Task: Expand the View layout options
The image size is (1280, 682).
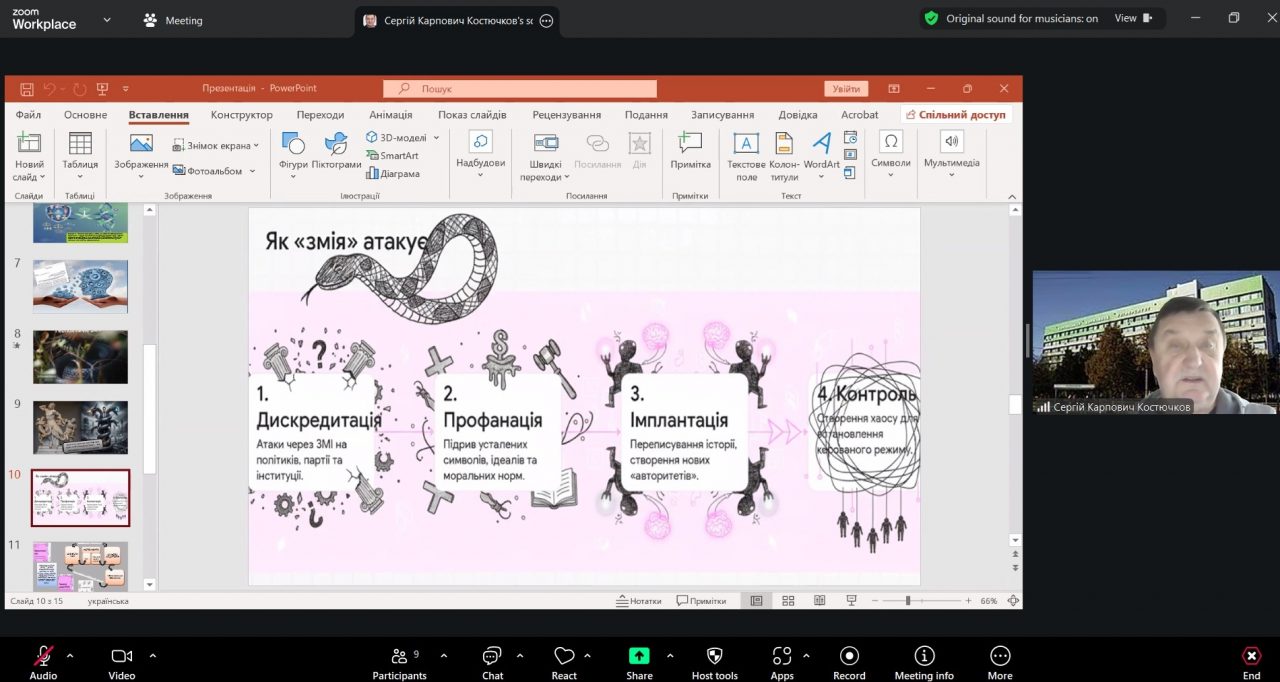Action: 1133,18
